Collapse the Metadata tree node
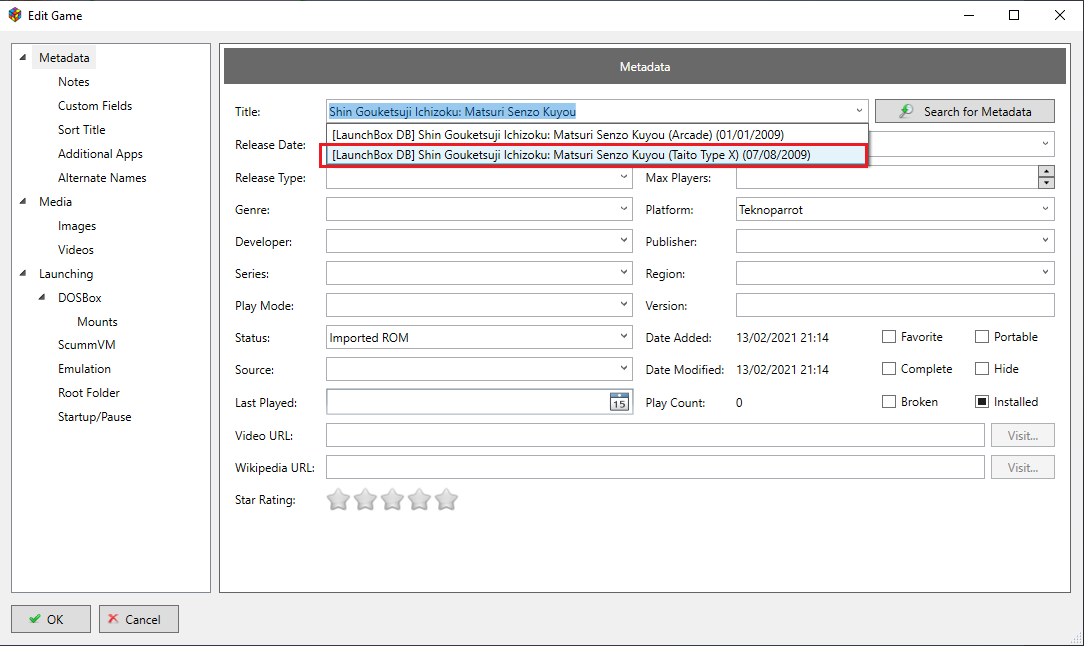Viewport: 1085px width, 646px height. (x=23, y=57)
